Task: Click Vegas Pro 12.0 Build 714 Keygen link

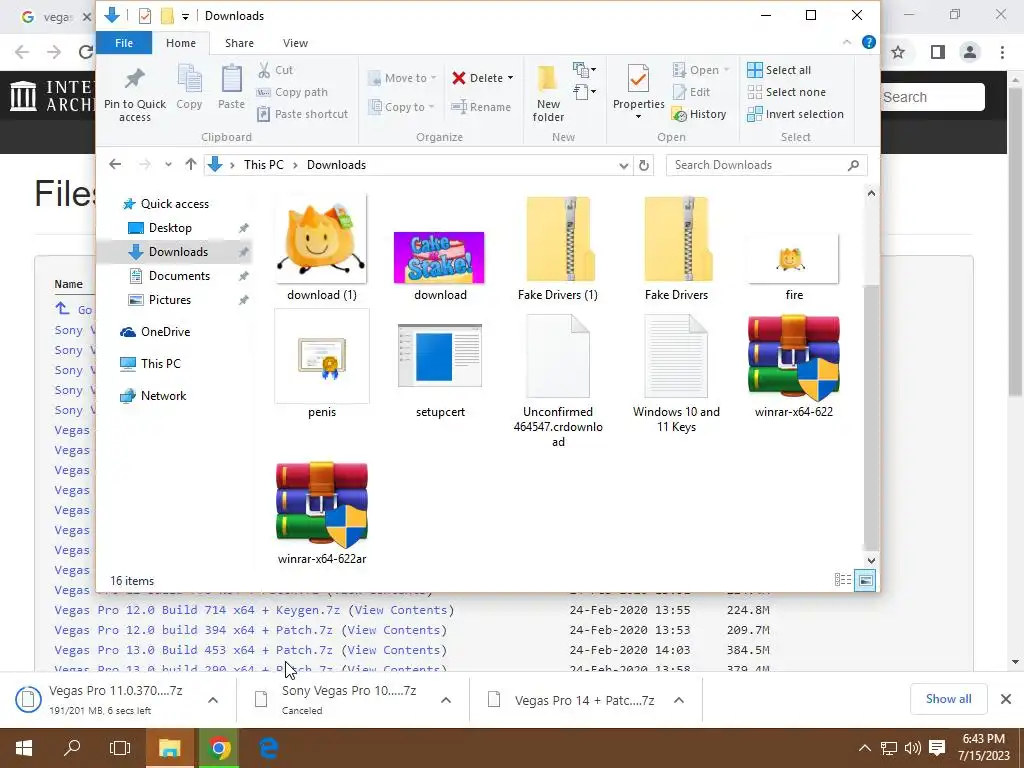Action: [x=197, y=610]
